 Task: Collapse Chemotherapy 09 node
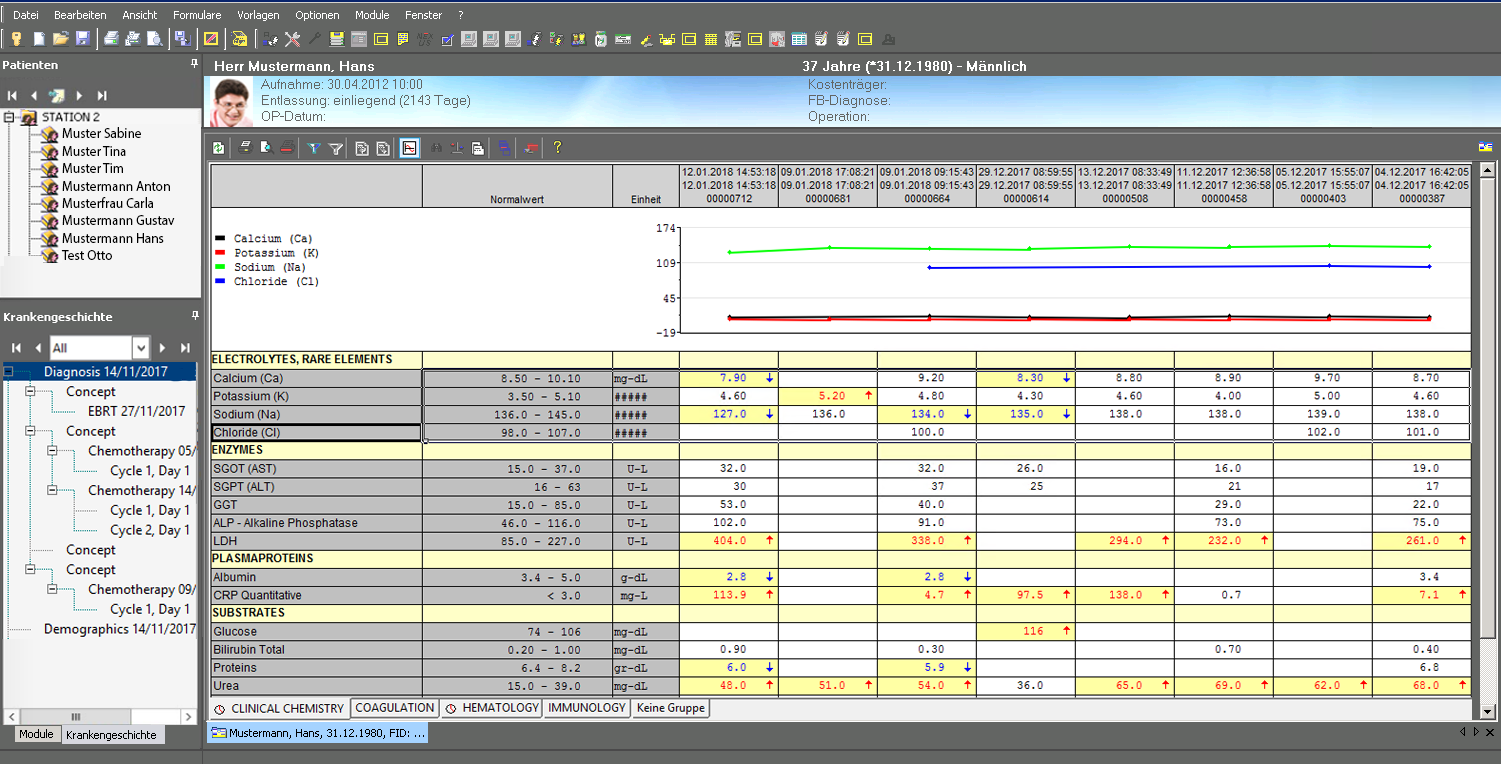tap(52, 590)
